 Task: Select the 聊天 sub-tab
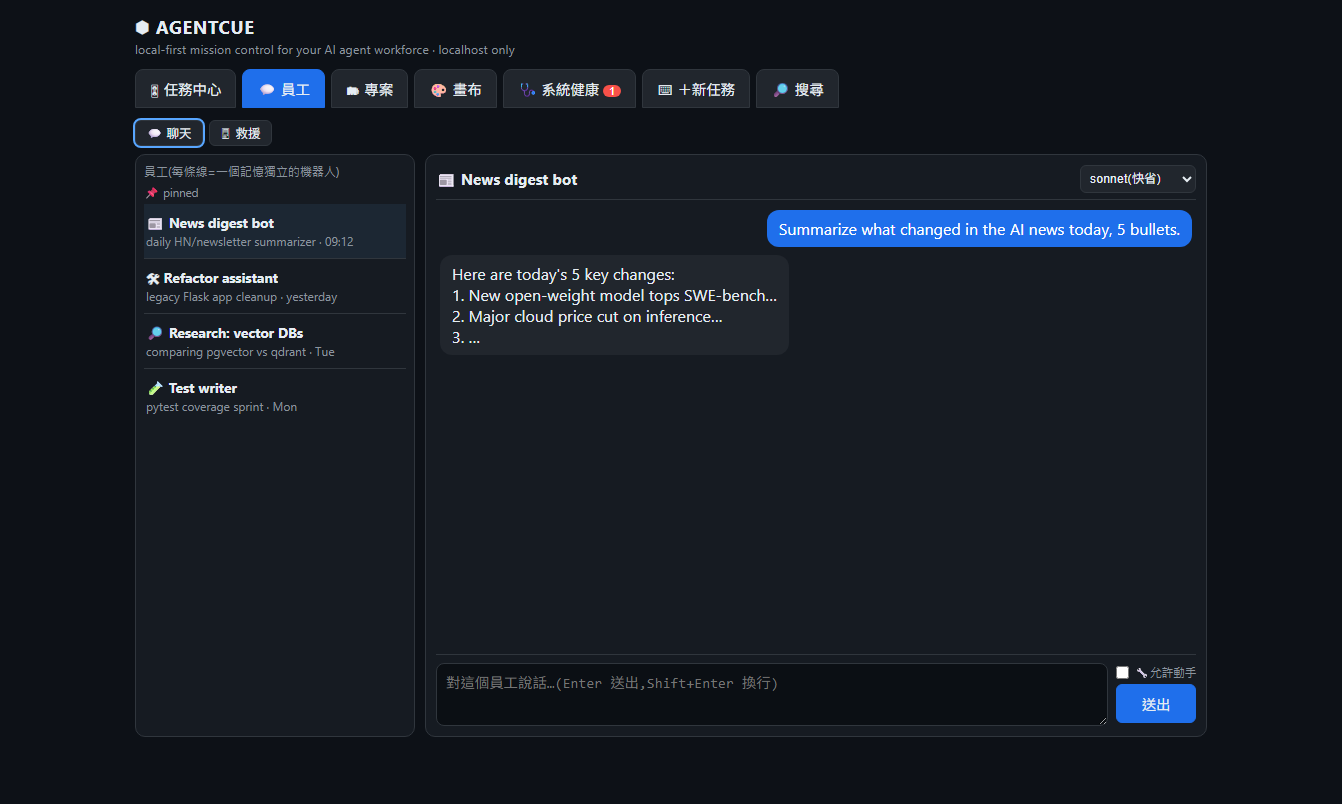pos(169,133)
